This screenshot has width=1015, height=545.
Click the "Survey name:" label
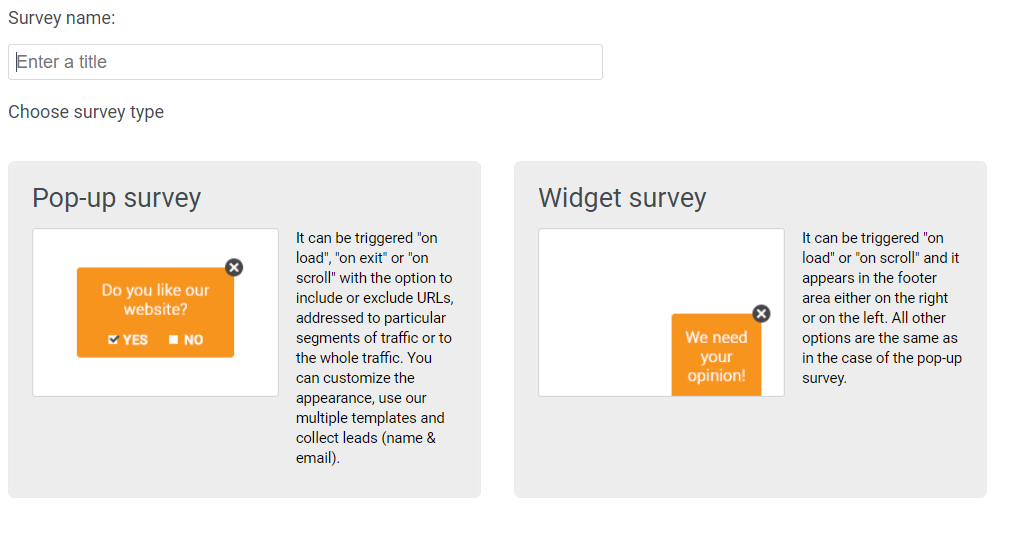(61, 18)
